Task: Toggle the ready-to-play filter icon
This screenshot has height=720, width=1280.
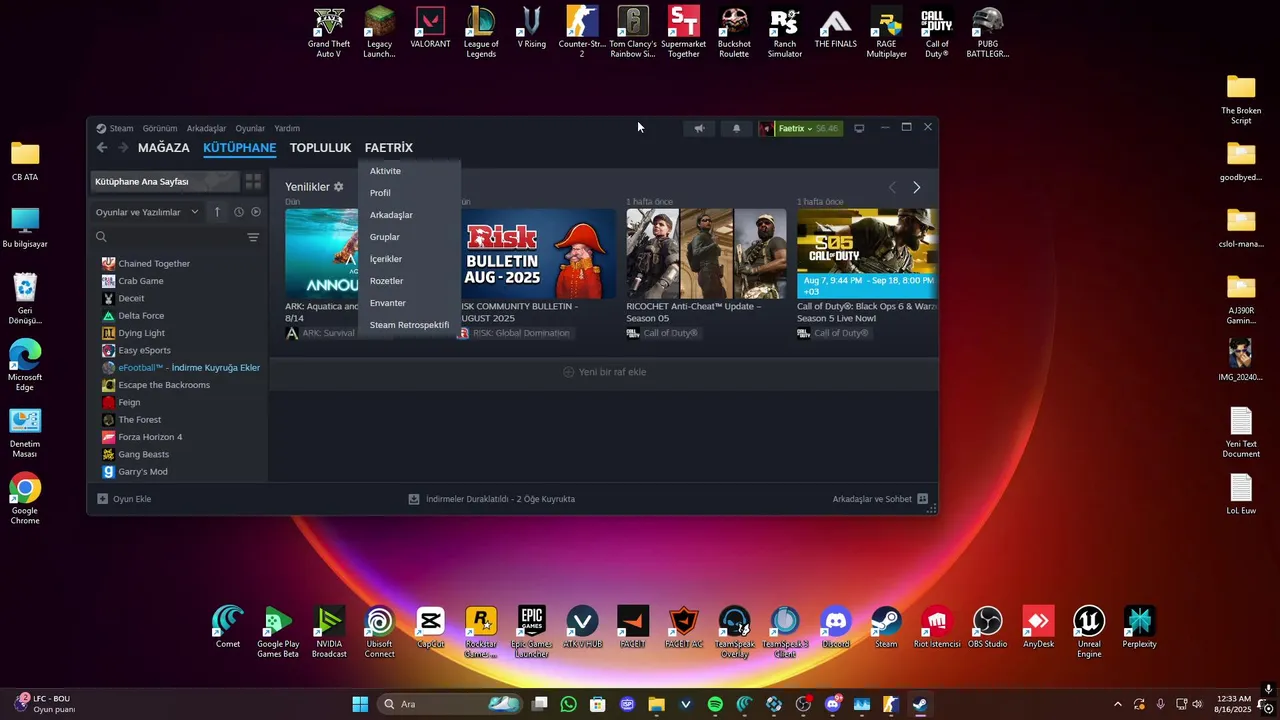Action: (x=256, y=212)
